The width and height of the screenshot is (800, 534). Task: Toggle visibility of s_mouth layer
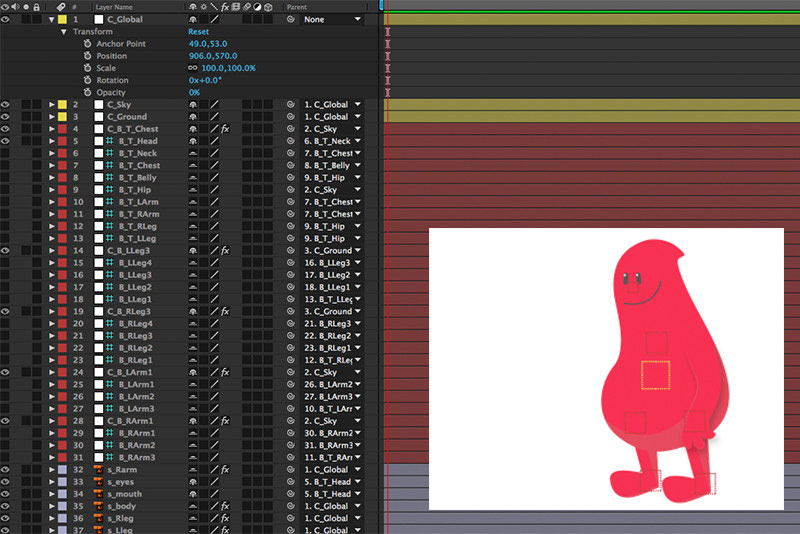coord(6,494)
